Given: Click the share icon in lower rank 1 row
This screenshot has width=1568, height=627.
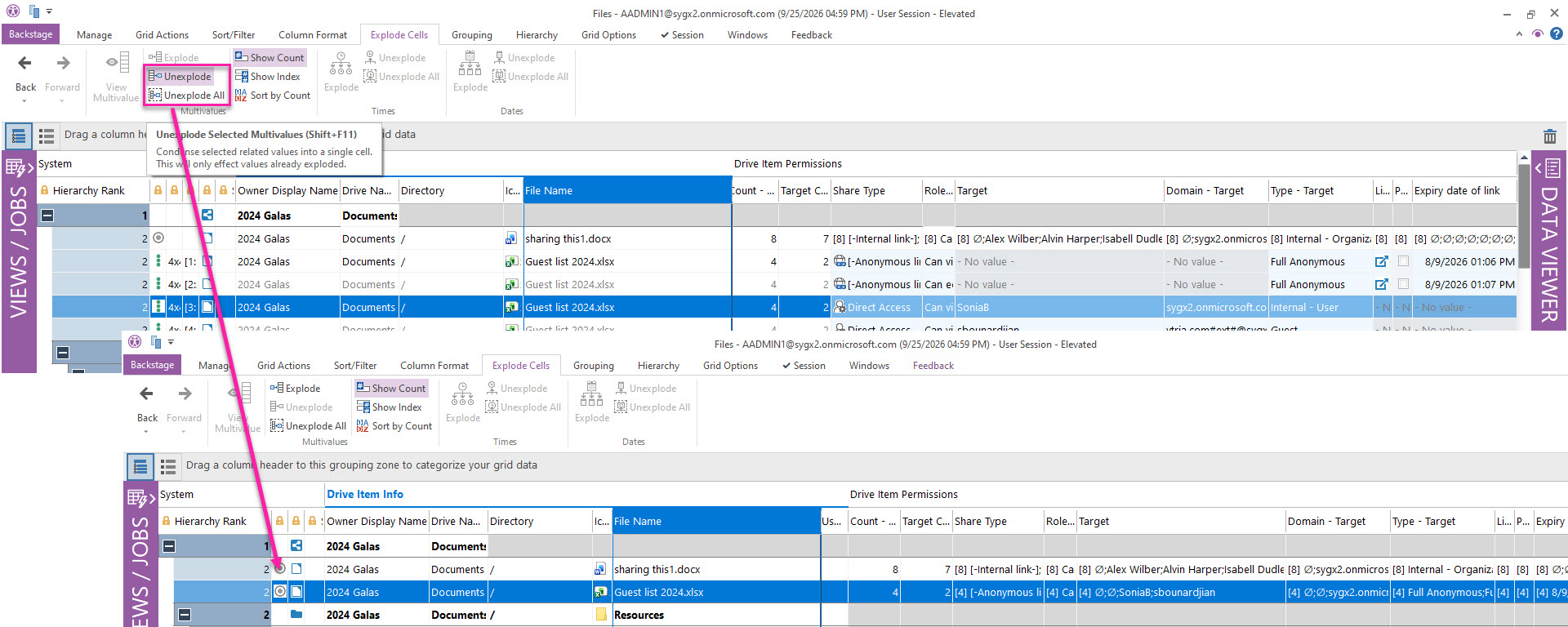Looking at the screenshot, I should [296, 546].
